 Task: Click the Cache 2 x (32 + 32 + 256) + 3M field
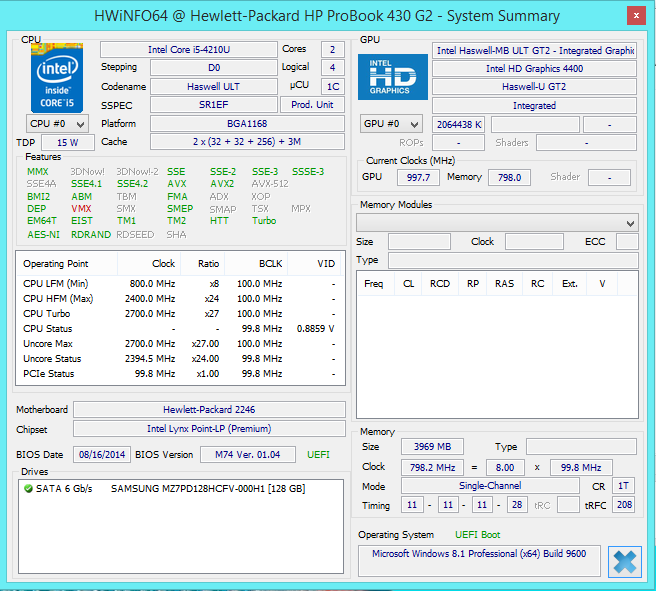tap(247, 142)
